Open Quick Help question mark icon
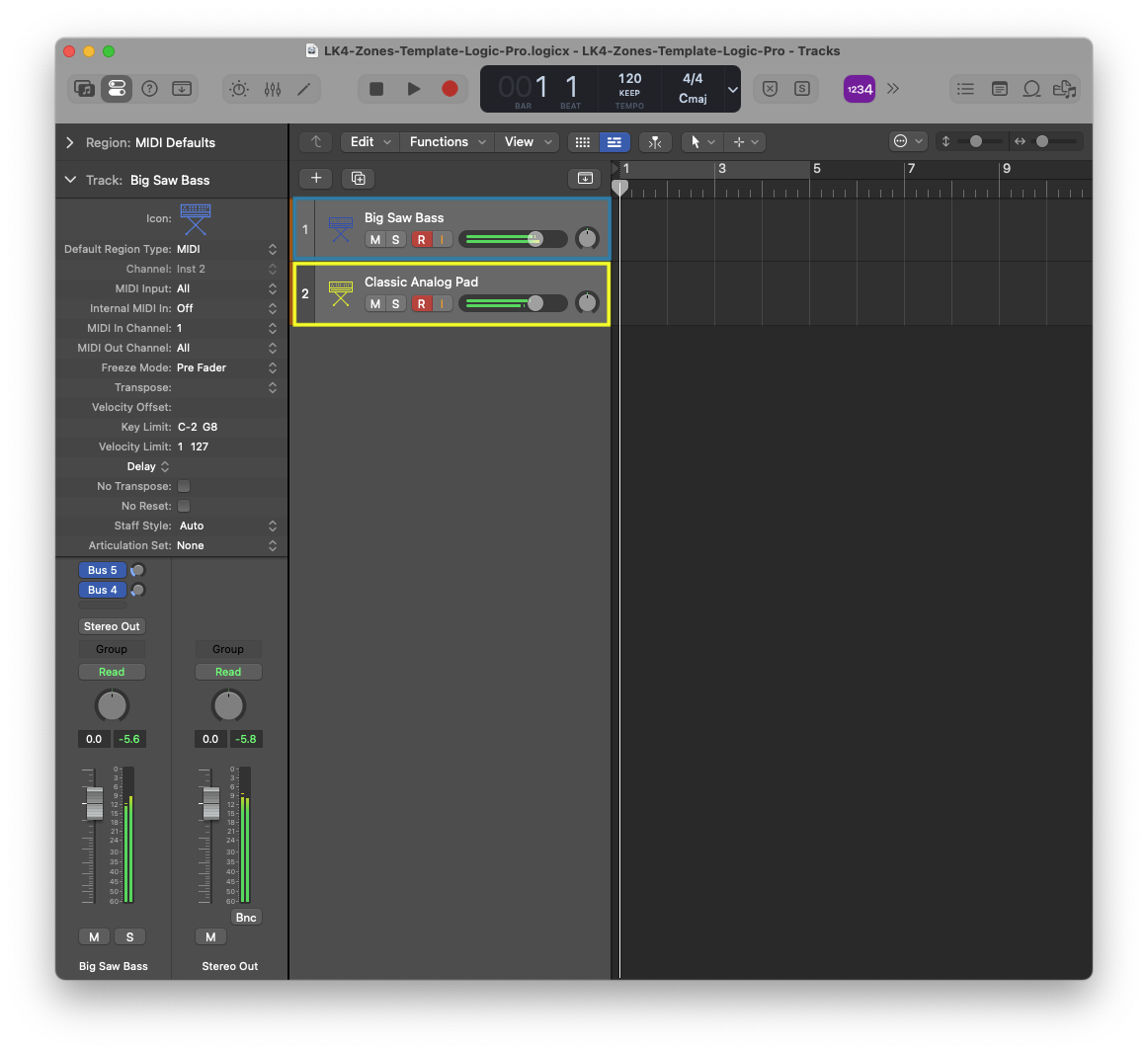The width and height of the screenshot is (1148, 1053). click(x=149, y=89)
